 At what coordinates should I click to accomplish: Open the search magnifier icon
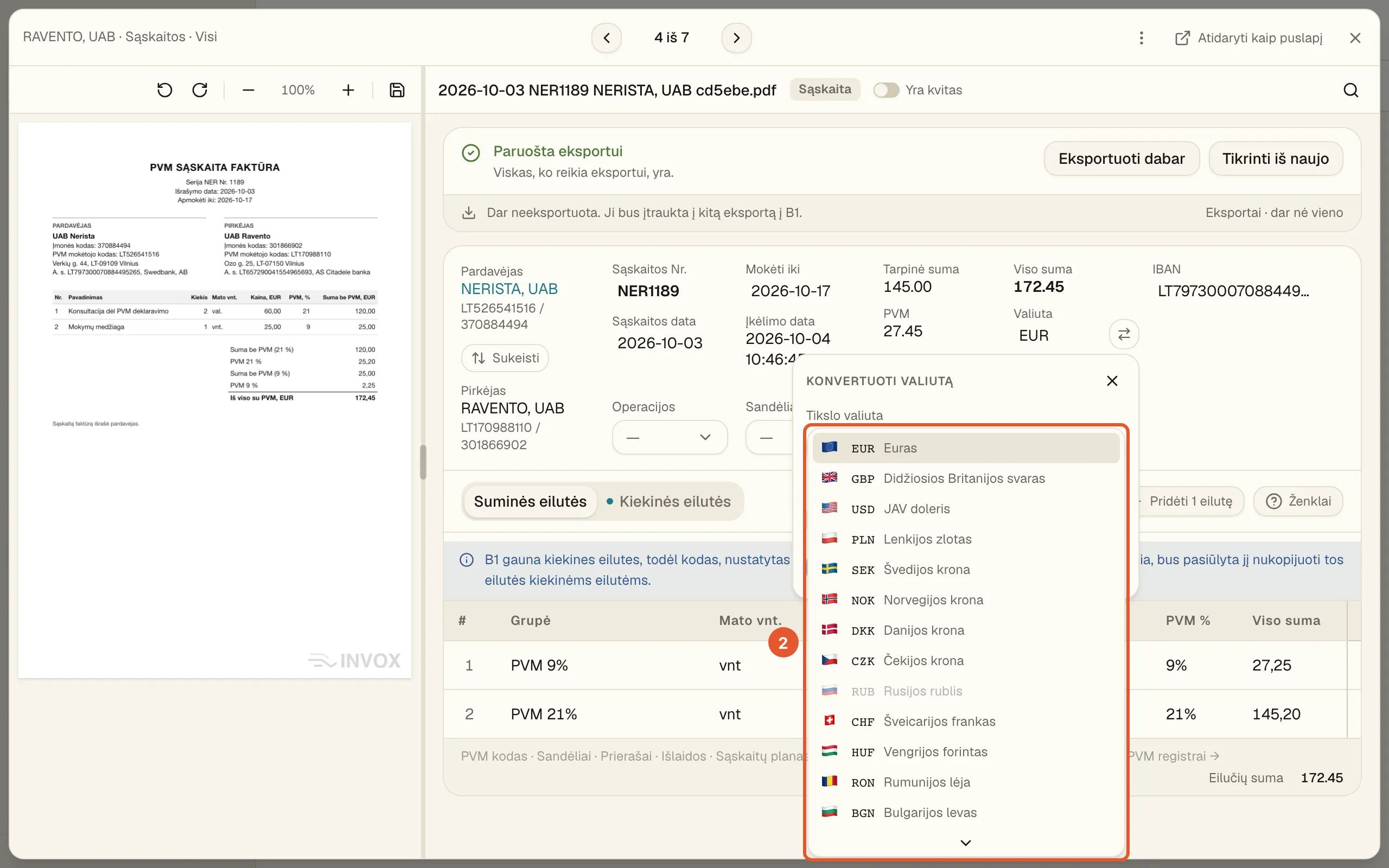[x=1350, y=90]
